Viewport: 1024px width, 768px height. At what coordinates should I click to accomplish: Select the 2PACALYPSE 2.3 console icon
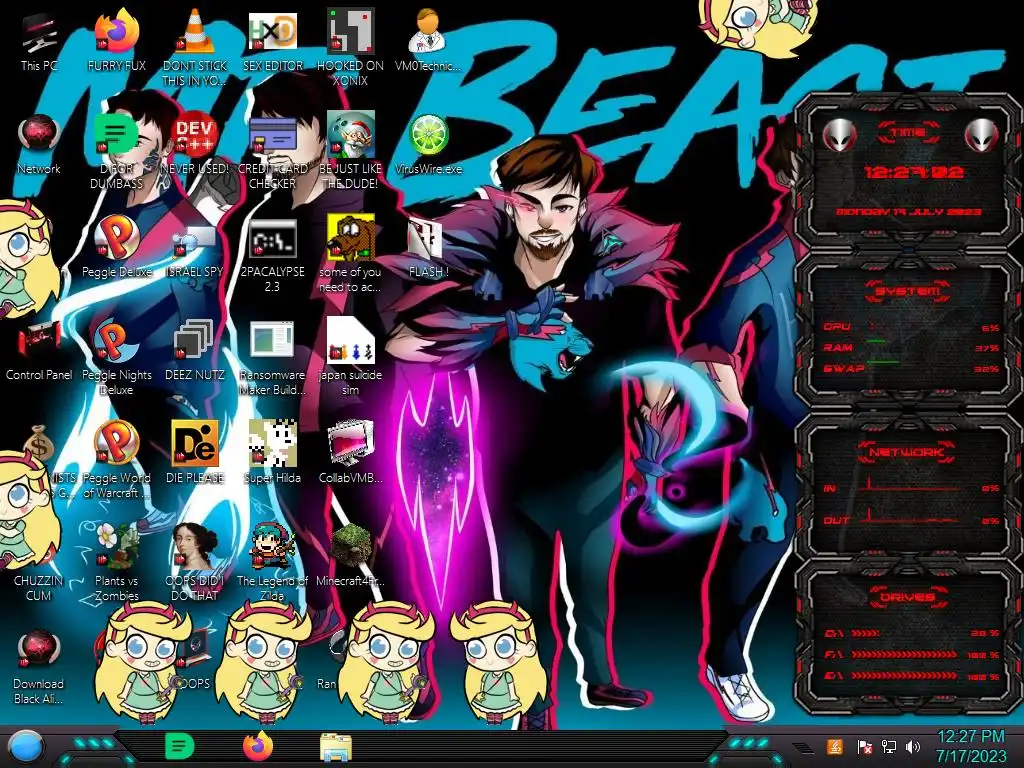tap(272, 255)
